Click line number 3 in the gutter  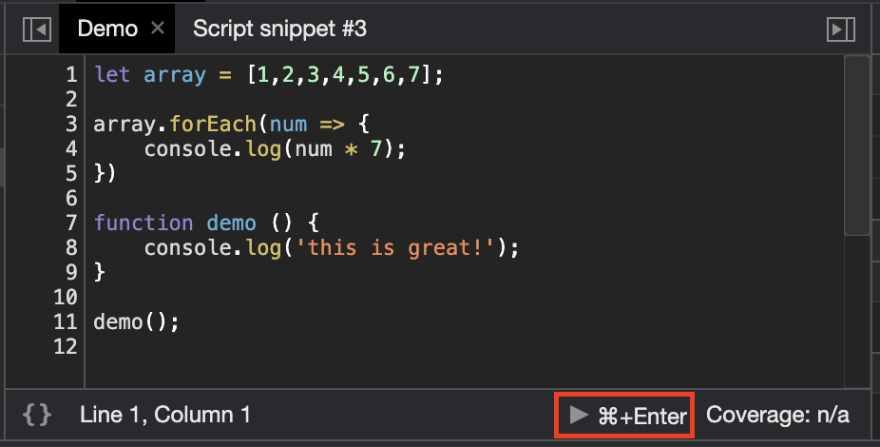coord(71,124)
